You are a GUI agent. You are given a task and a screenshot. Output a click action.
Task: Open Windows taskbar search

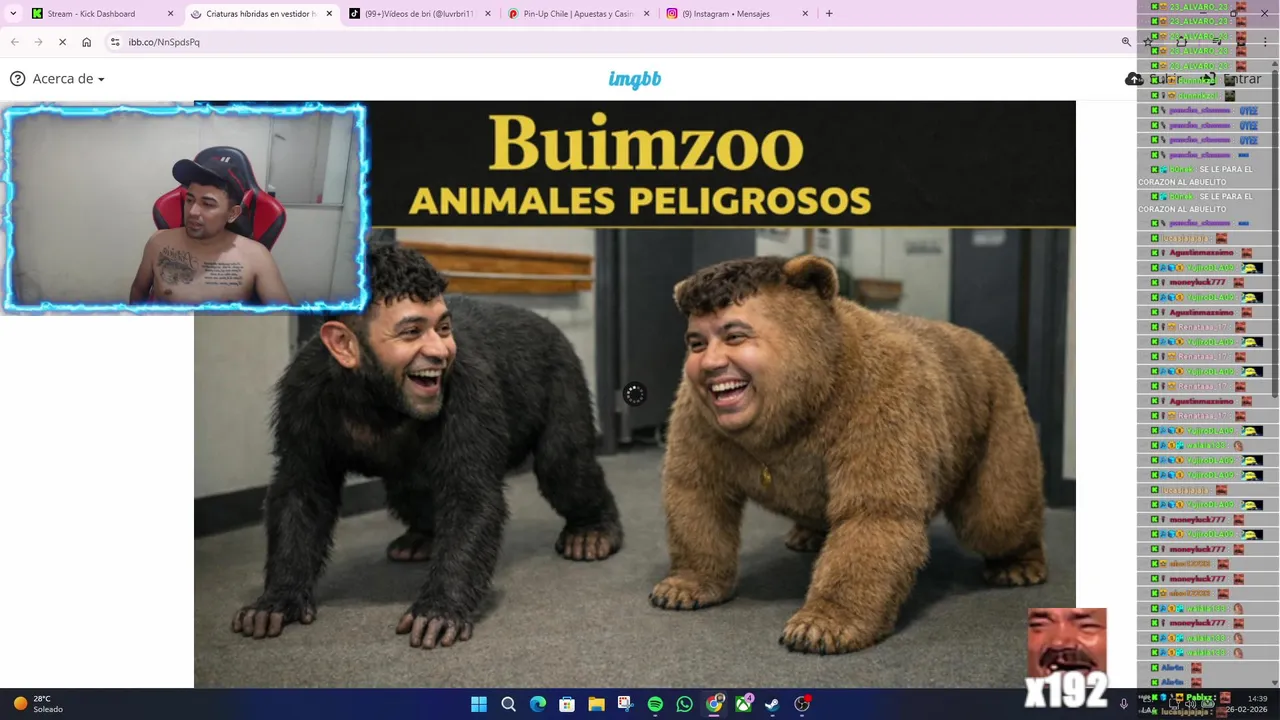coord(508,704)
